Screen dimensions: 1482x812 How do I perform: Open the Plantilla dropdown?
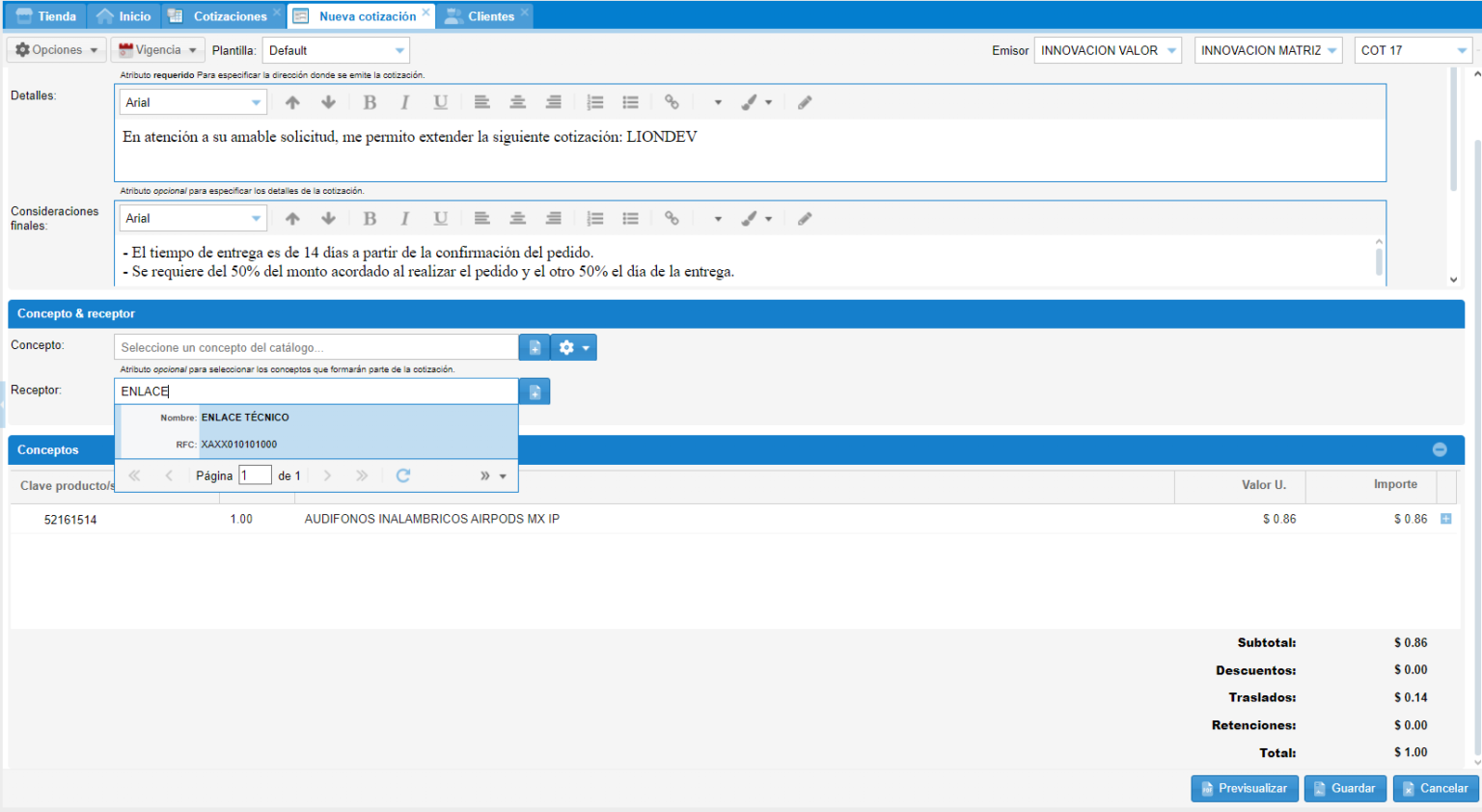(x=399, y=50)
